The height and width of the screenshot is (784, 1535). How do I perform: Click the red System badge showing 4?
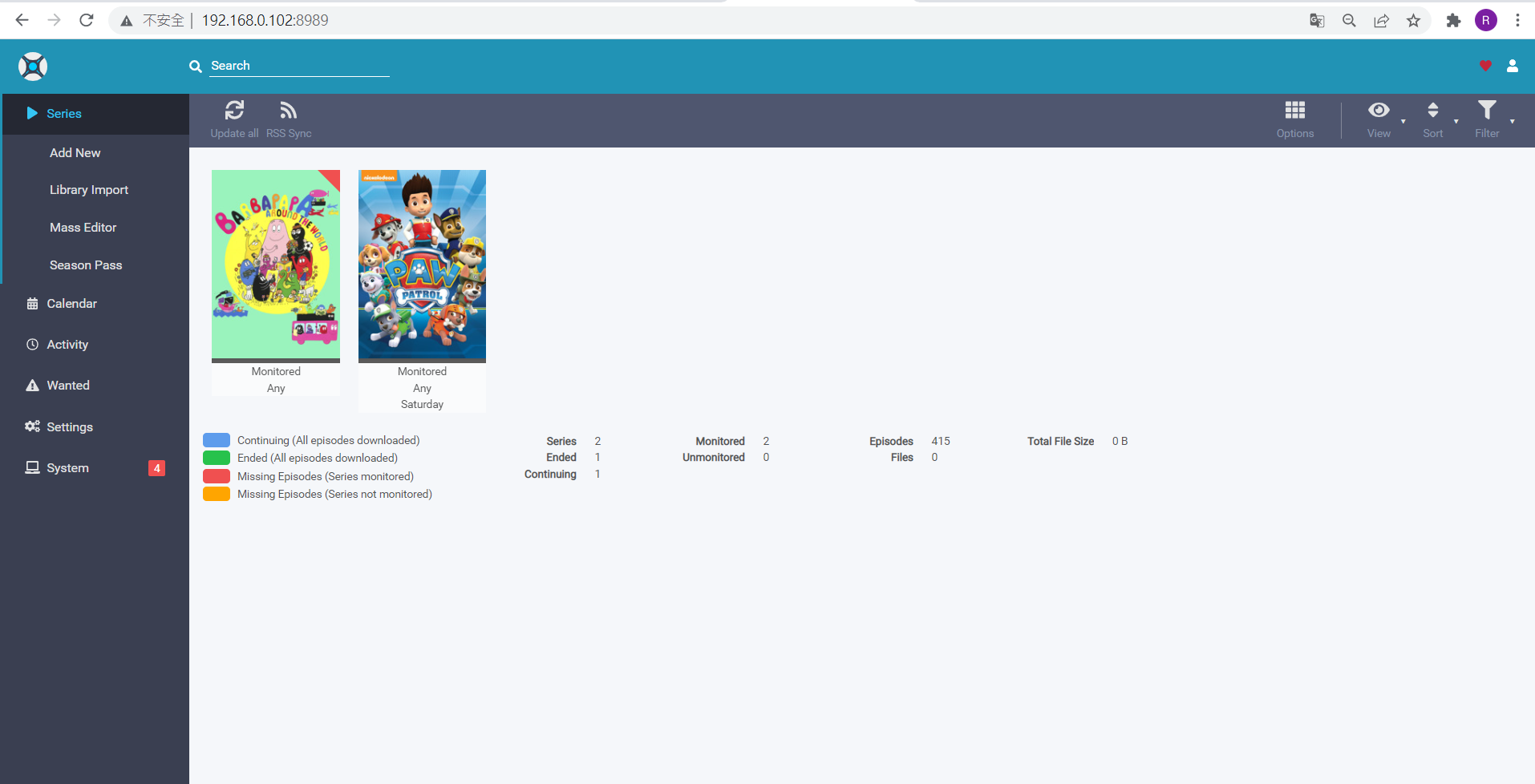tap(157, 468)
